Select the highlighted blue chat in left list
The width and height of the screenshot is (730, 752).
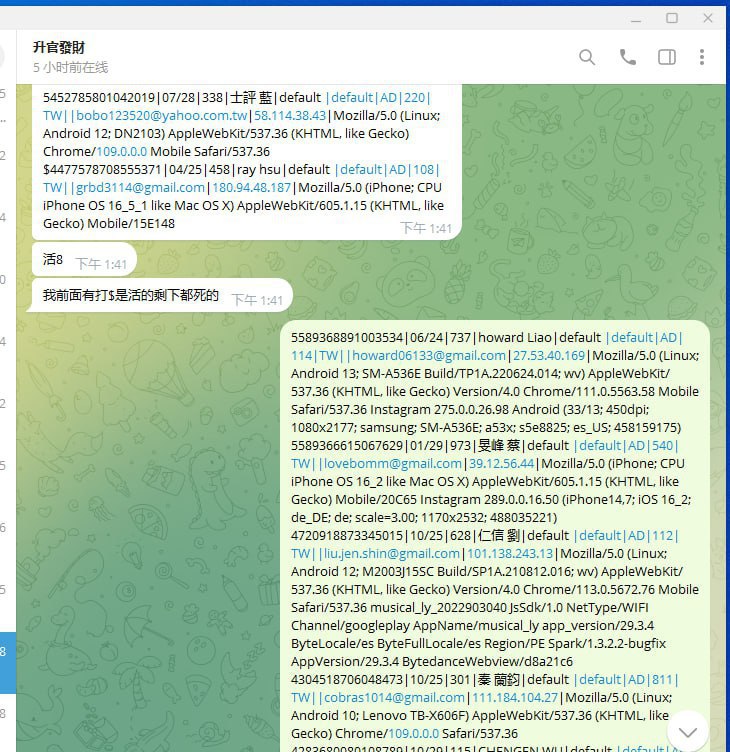[8, 662]
